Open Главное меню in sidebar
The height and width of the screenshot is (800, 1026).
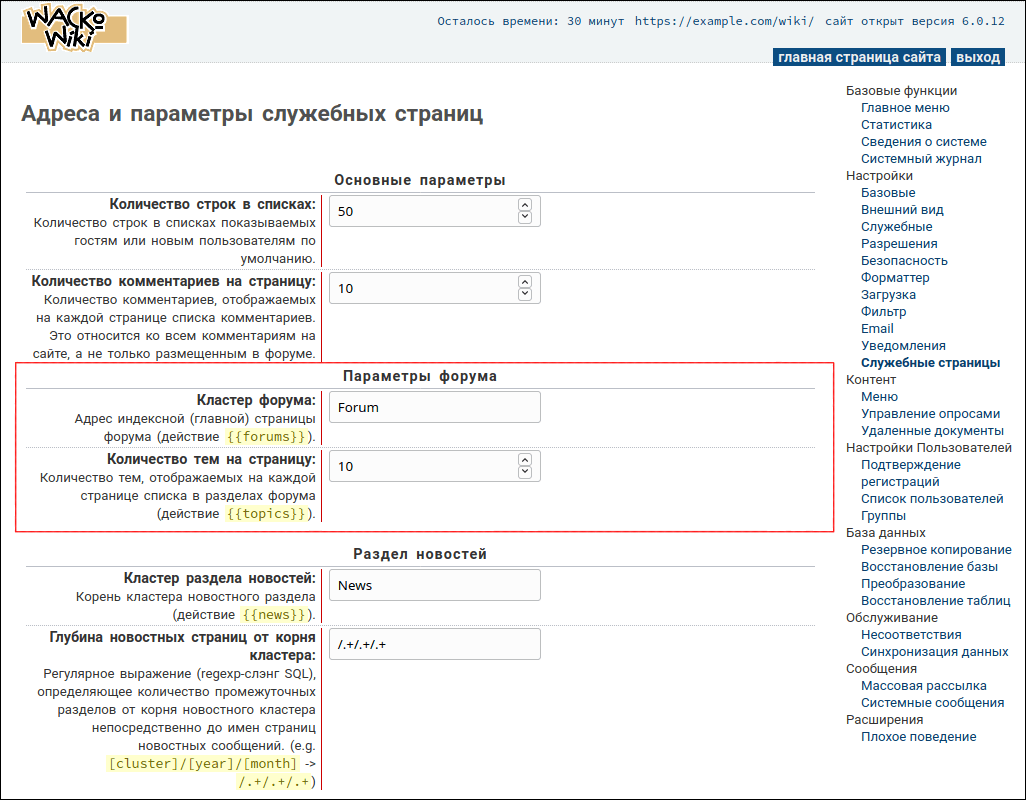pos(905,108)
